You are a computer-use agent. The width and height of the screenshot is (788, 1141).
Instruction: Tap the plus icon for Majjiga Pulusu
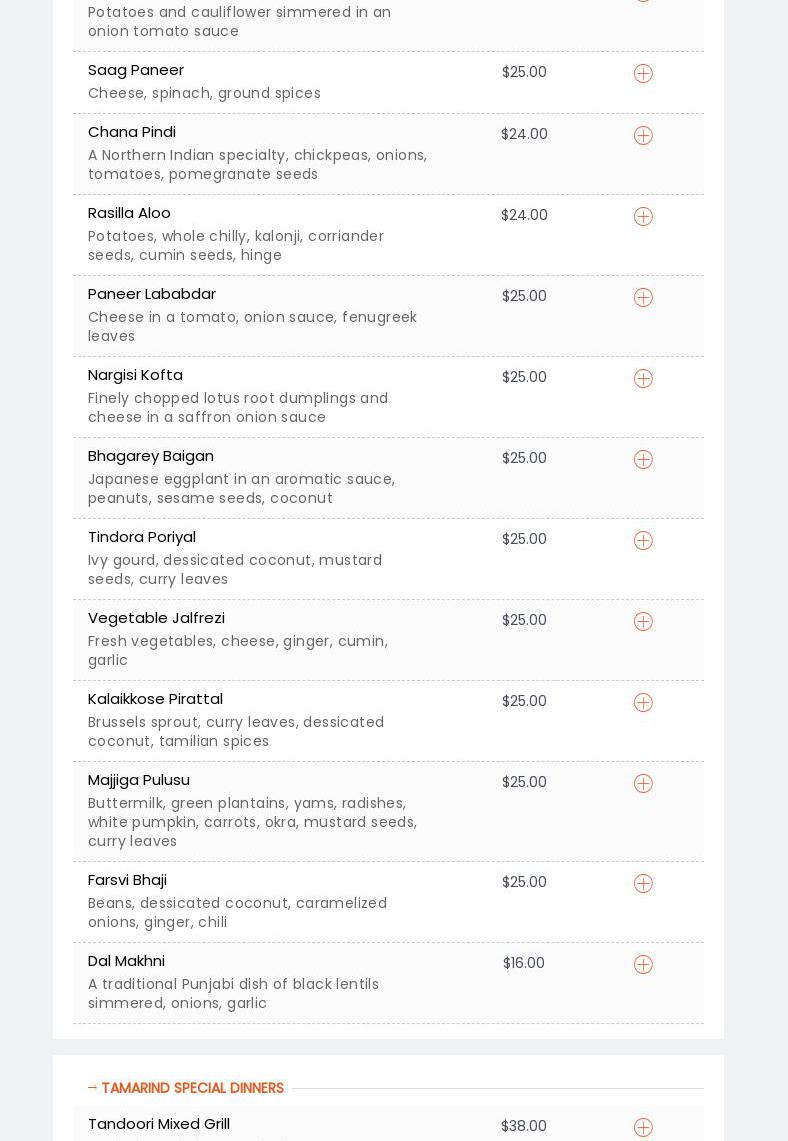(643, 784)
